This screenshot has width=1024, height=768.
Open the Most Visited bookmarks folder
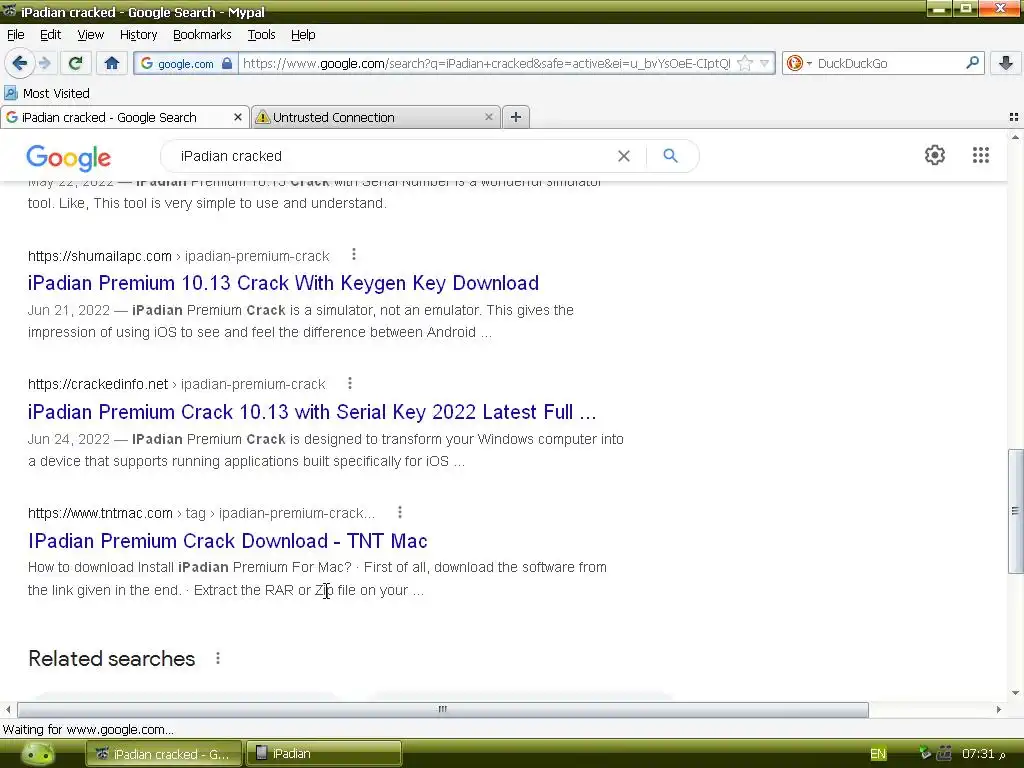coord(47,93)
